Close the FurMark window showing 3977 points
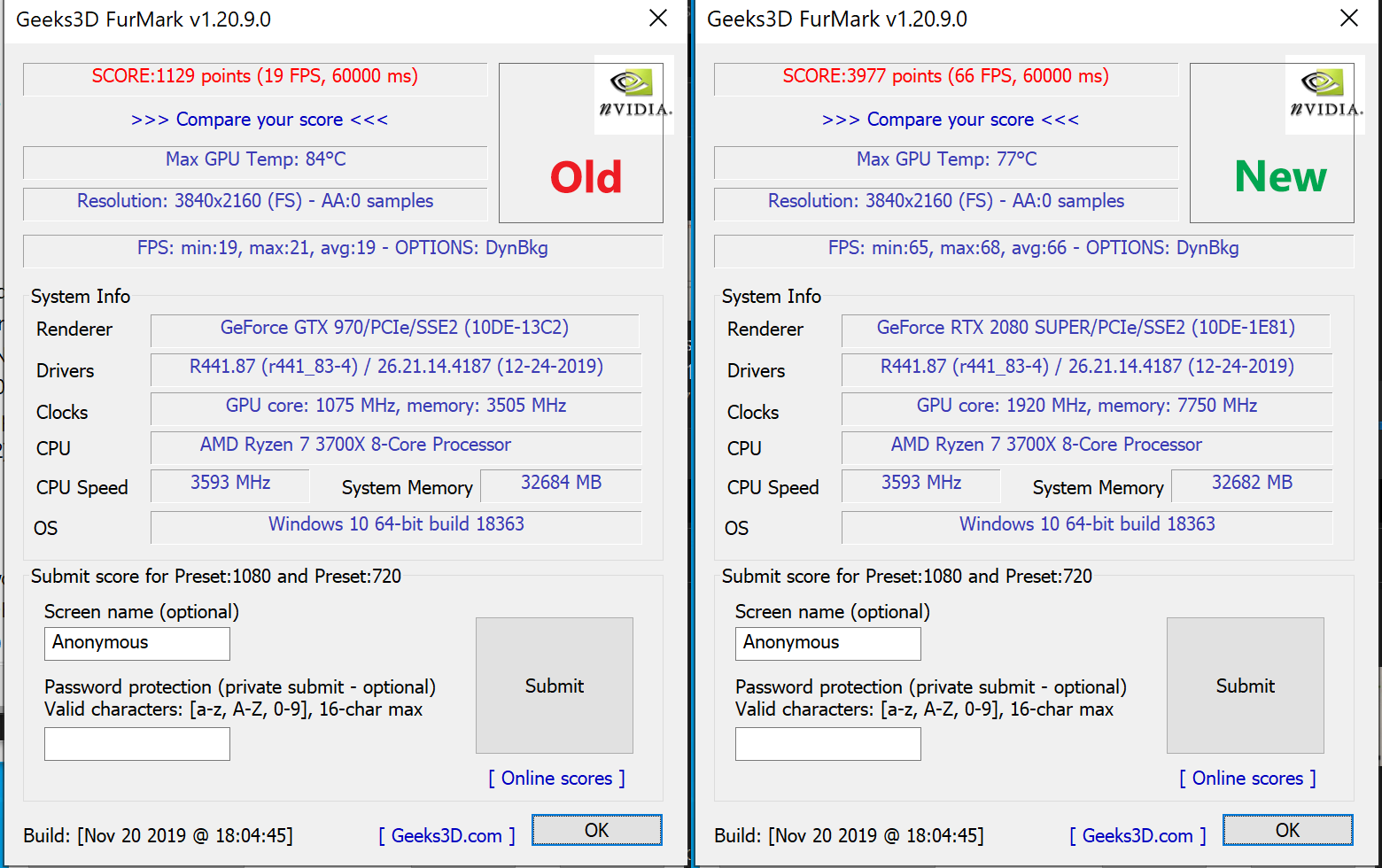1382x868 pixels. click(1348, 19)
